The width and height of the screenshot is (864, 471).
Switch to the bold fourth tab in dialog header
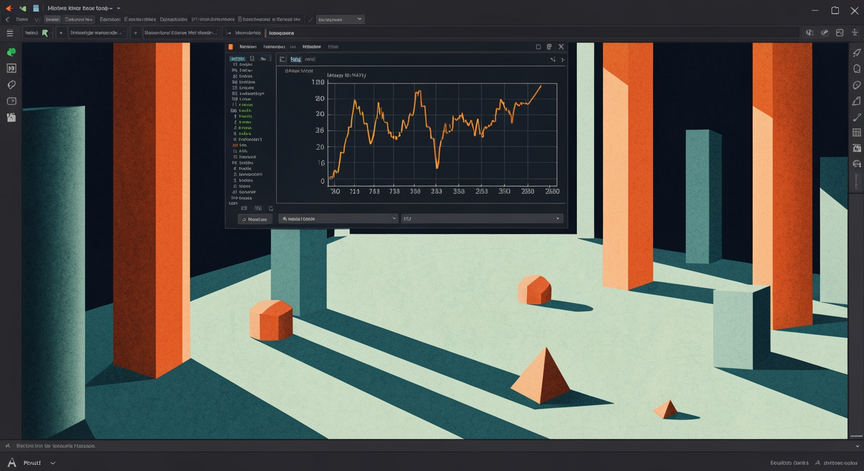[311, 47]
